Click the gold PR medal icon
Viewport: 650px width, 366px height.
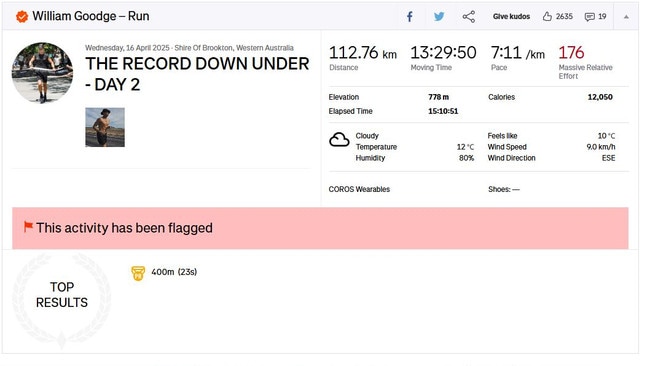click(x=138, y=273)
